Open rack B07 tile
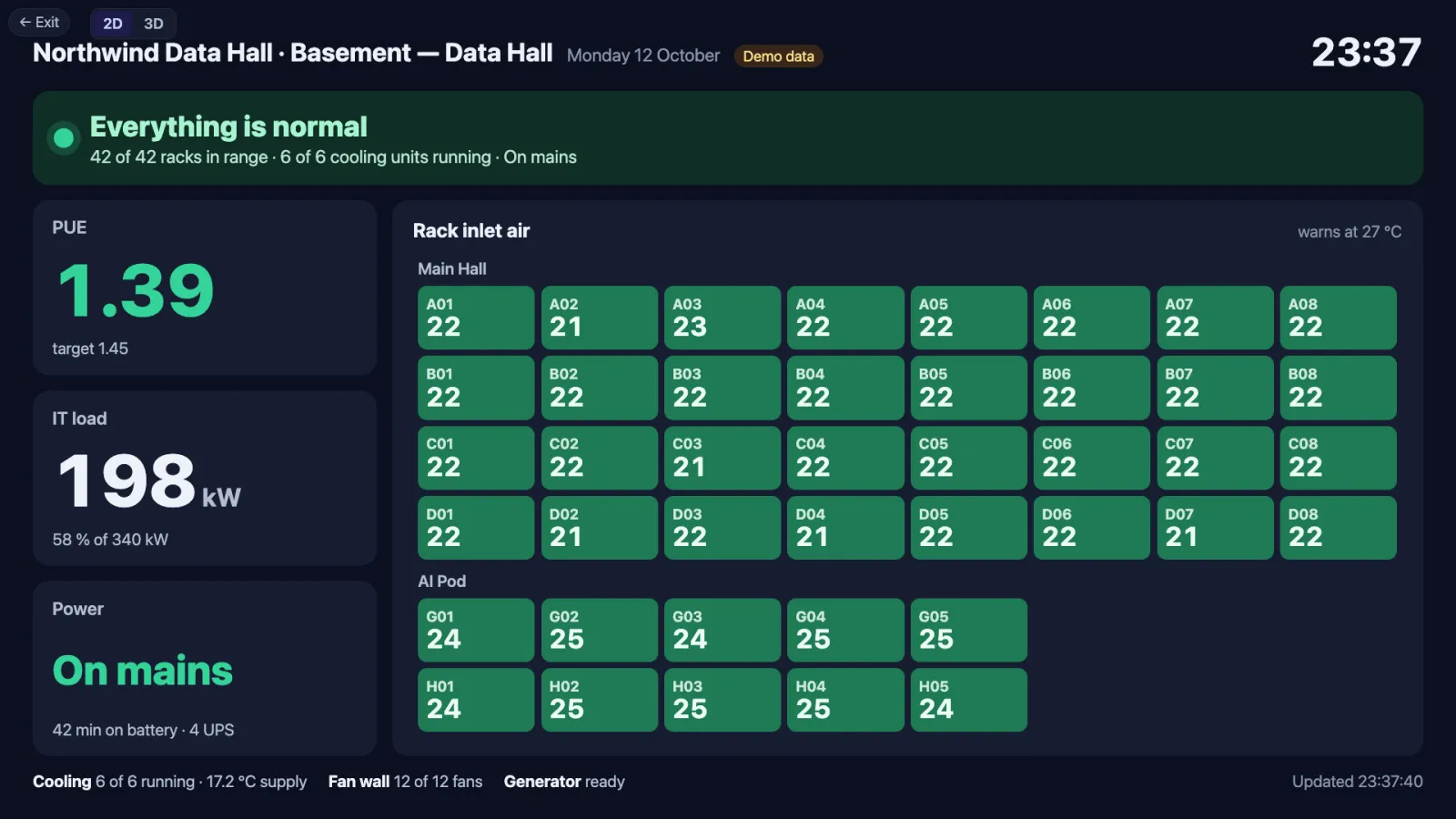This screenshot has width=1456, height=819. 1215,388
